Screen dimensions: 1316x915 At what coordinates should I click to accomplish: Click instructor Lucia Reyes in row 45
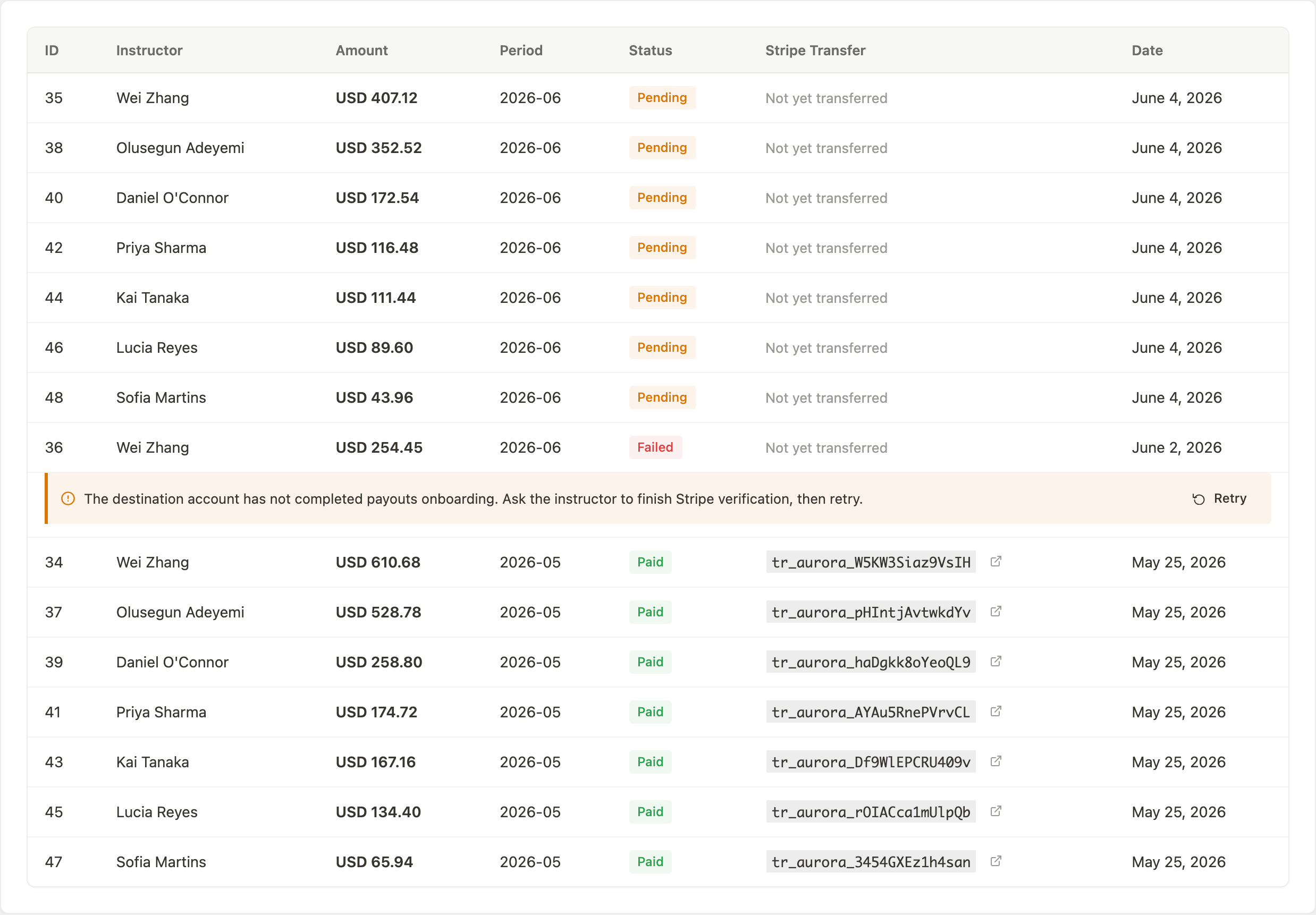[x=156, y=812]
